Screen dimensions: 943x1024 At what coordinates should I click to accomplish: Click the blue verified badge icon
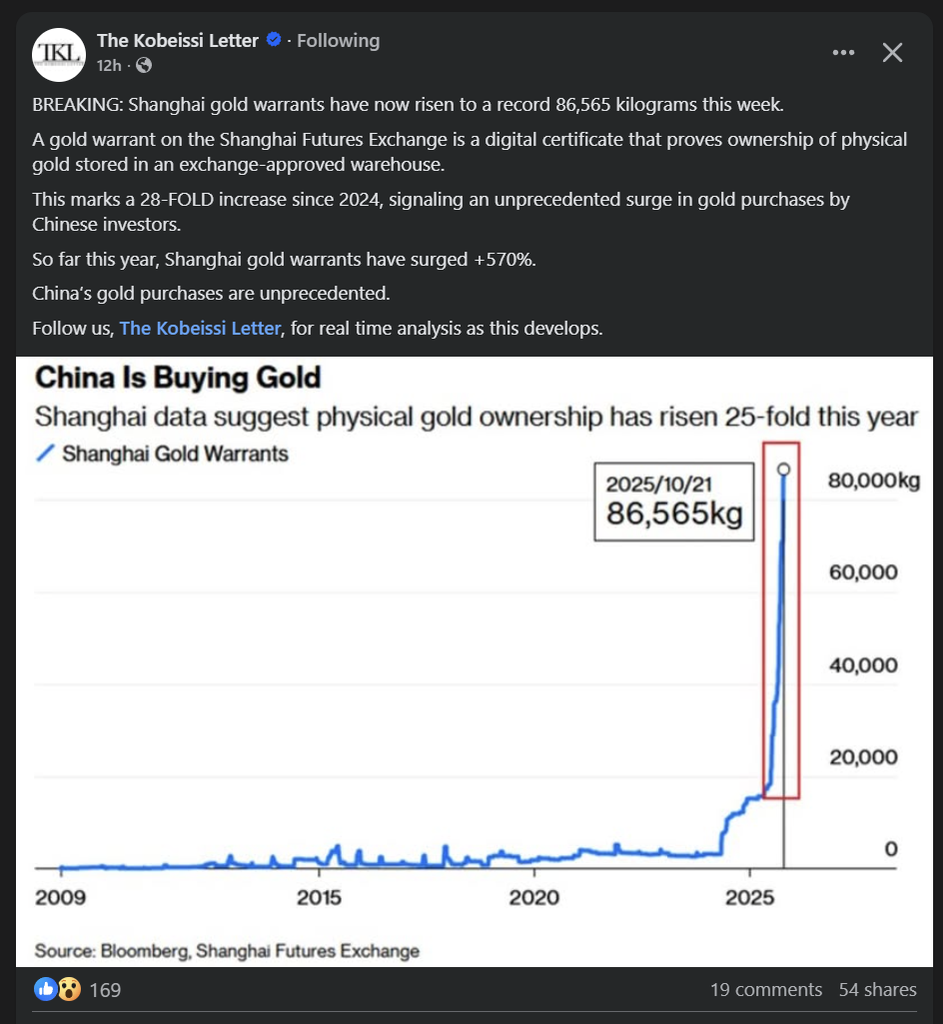(273, 40)
